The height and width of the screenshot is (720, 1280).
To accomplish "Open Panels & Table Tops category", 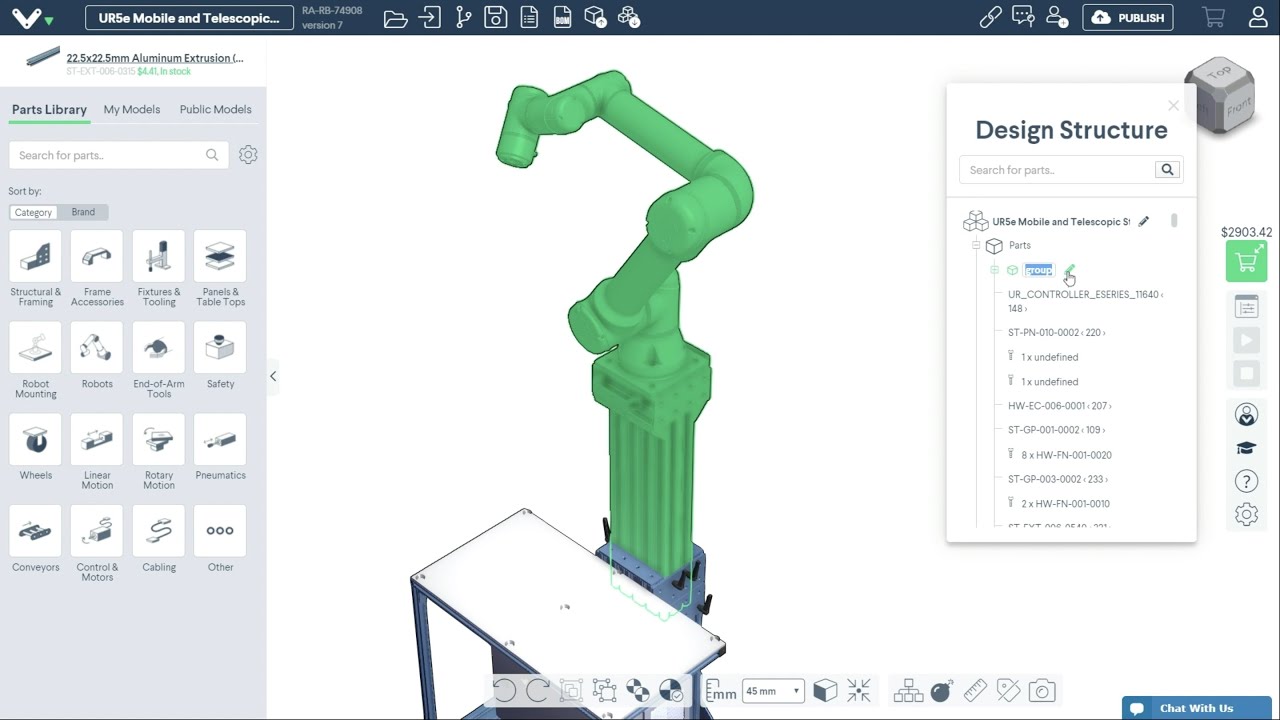I will click(x=220, y=268).
